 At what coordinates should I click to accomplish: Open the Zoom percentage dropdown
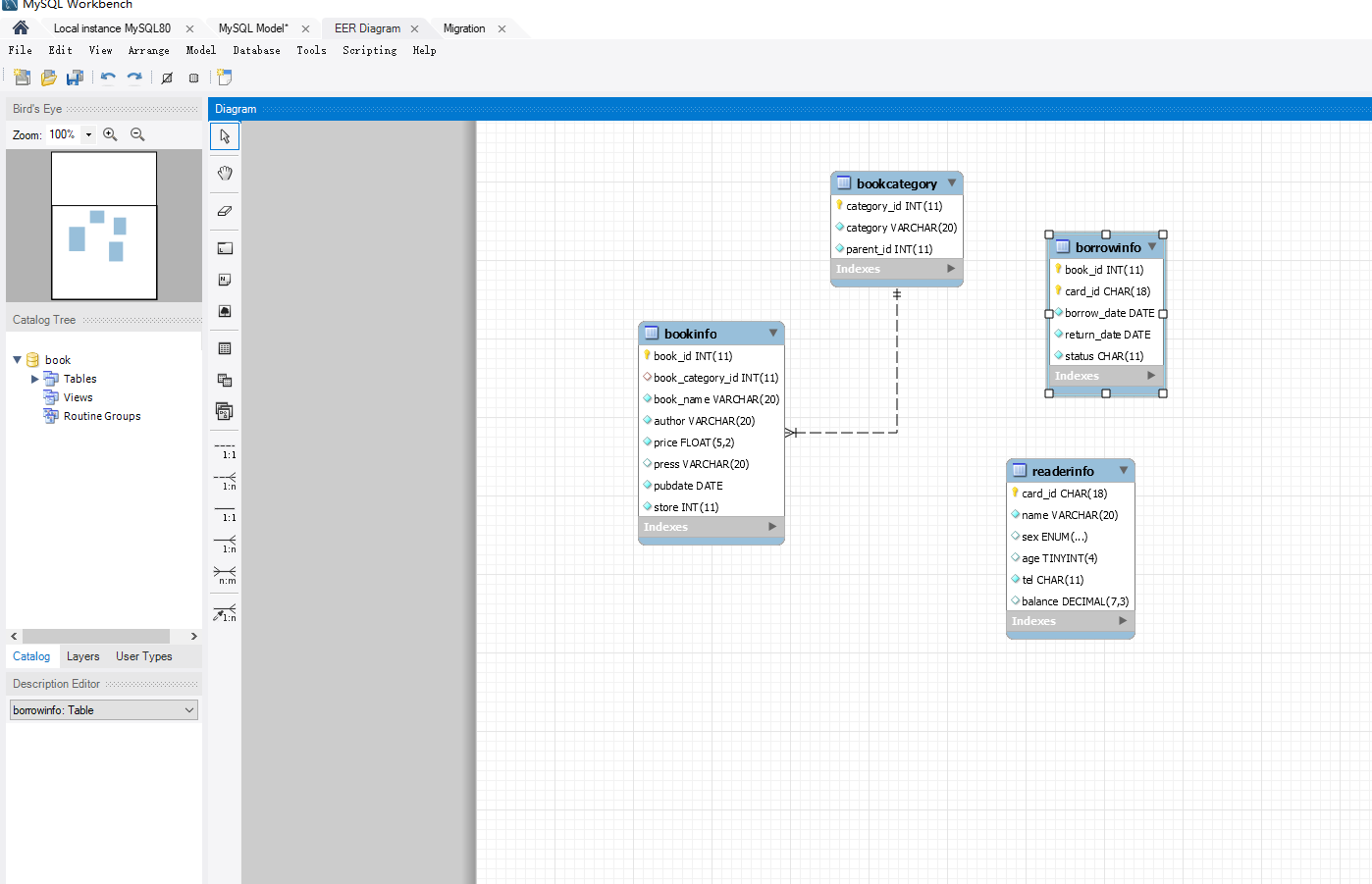pos(88,134)
